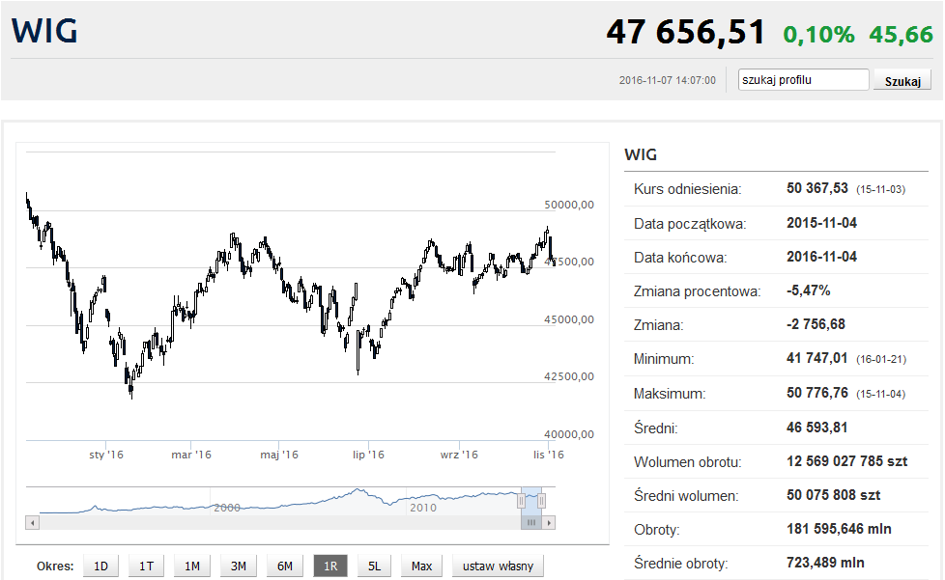Click the highlighted range in navigator
The image size is (945, 580).
pos(531,497)
